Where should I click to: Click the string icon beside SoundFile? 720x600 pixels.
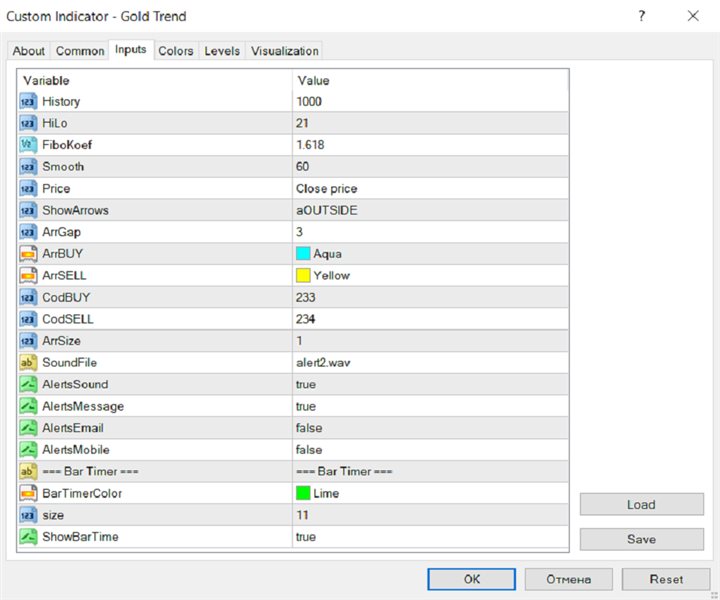(28, 363)
